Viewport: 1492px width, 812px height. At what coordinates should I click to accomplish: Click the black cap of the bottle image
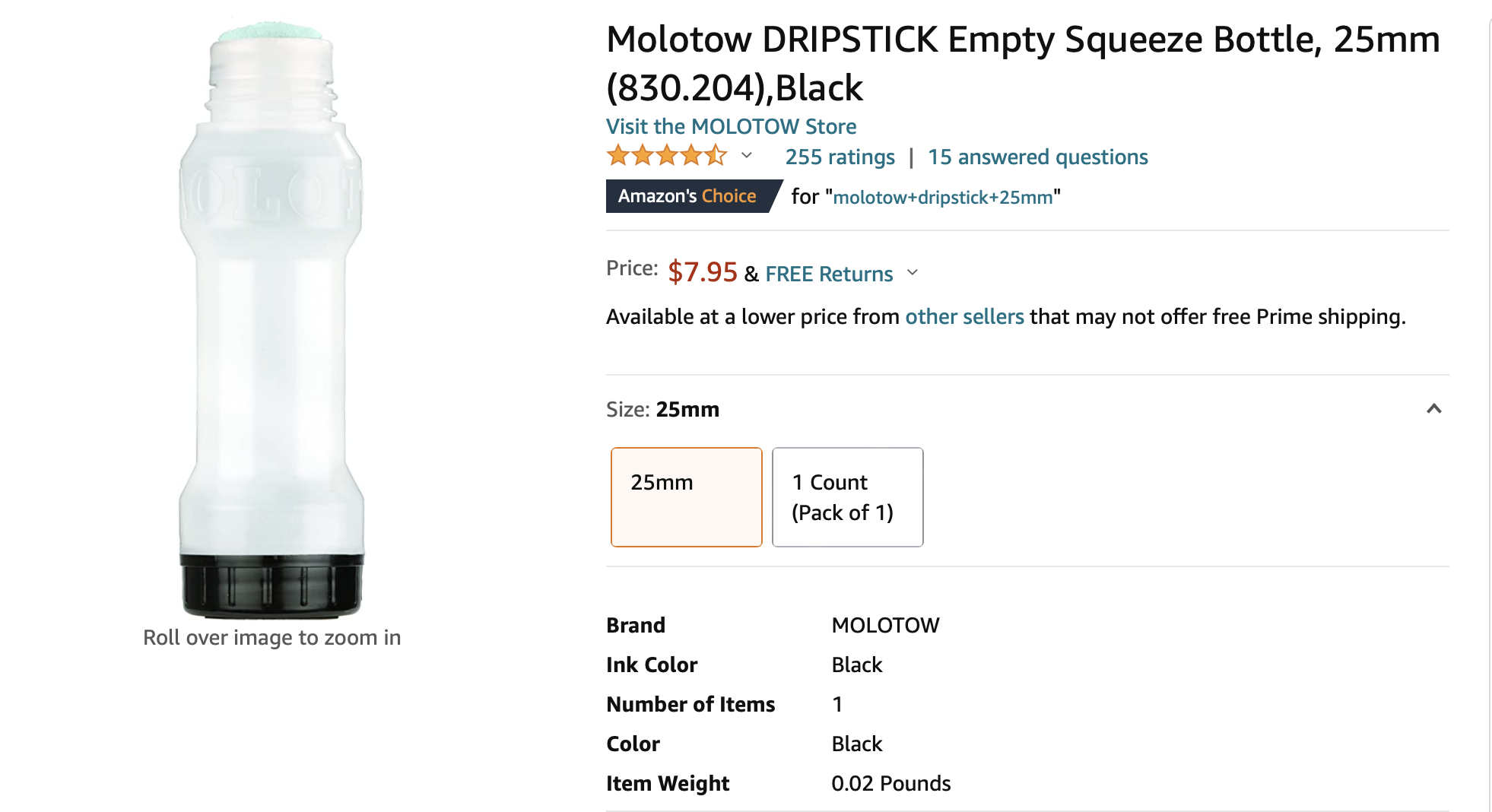click(x=271, y=585)
